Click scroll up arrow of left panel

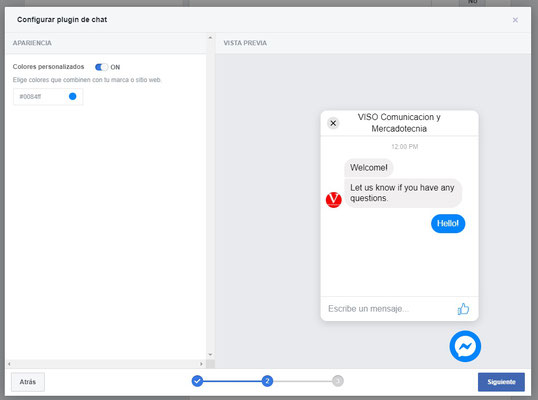(x=210, y=38)
